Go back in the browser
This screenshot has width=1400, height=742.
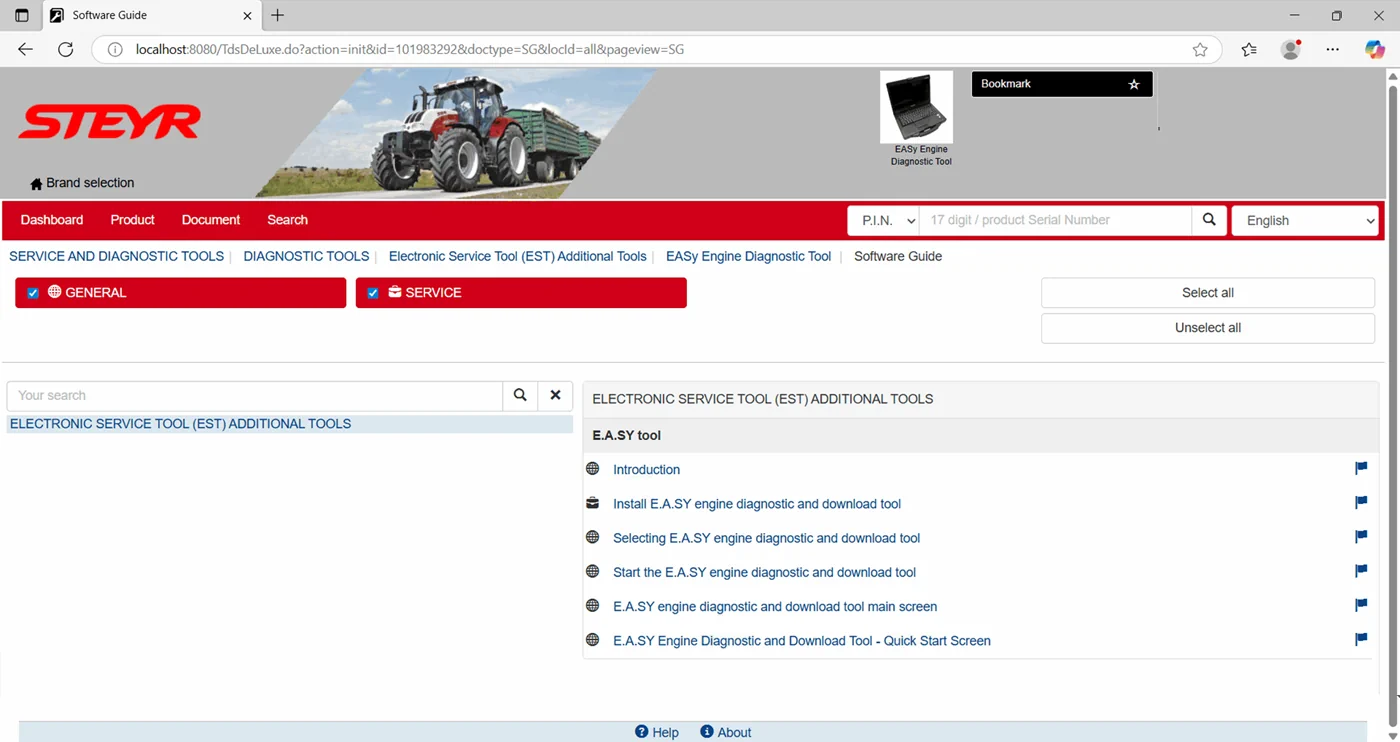(x=26, y=49)
